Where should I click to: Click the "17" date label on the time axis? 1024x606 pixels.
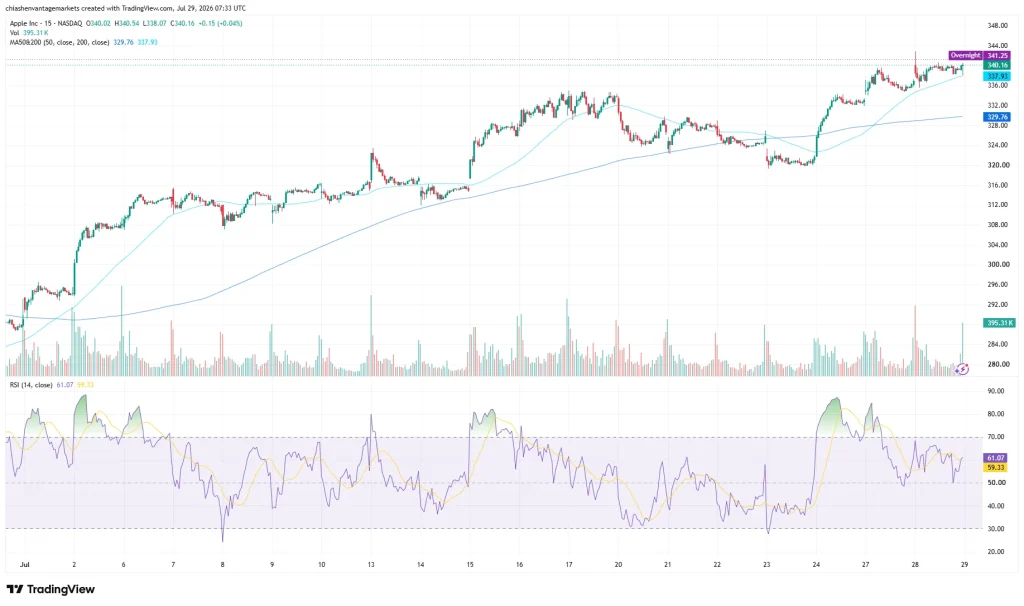(569, 564)
